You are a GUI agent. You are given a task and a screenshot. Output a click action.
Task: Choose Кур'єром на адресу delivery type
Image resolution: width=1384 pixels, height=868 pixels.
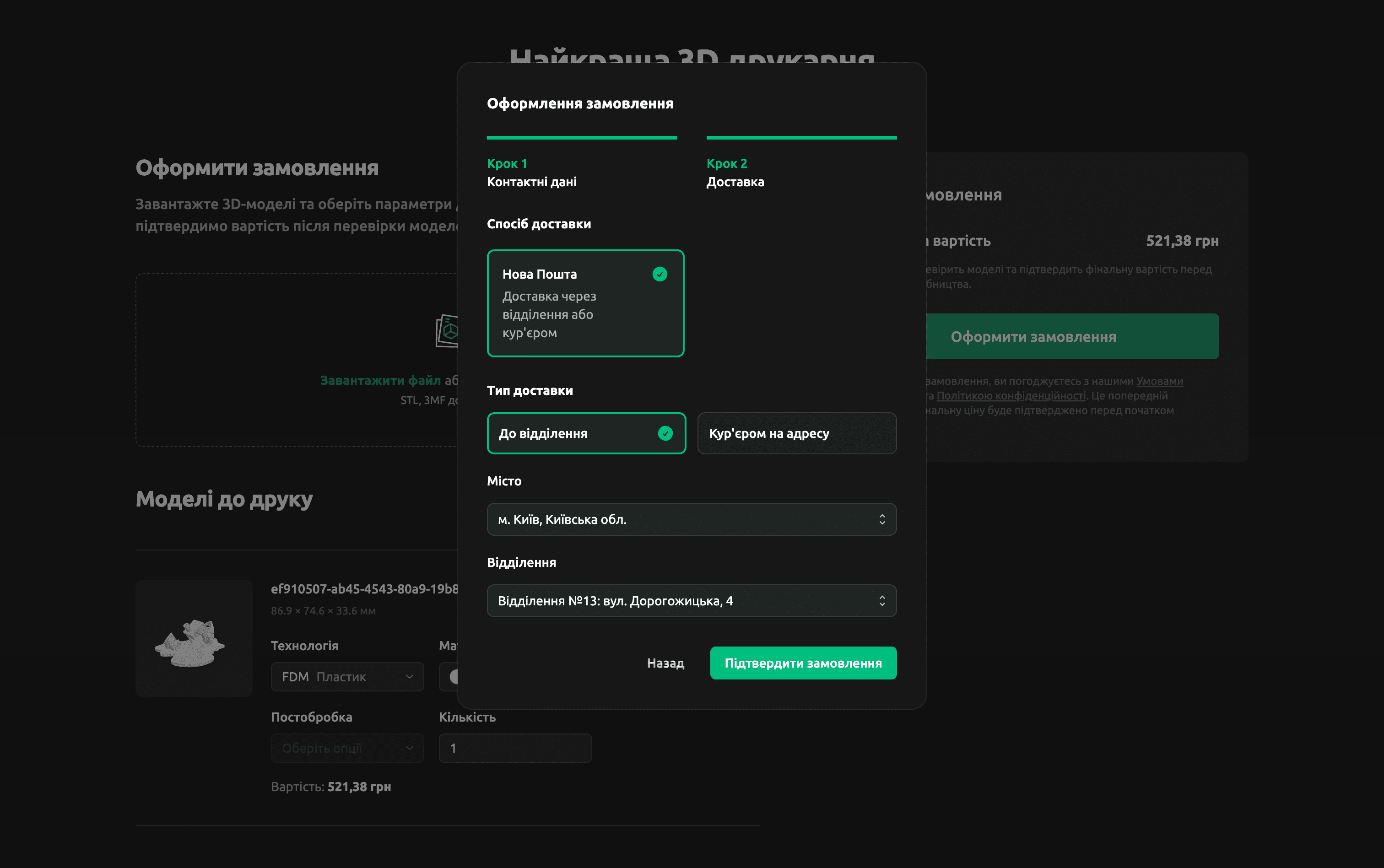(x=796, y=433)
